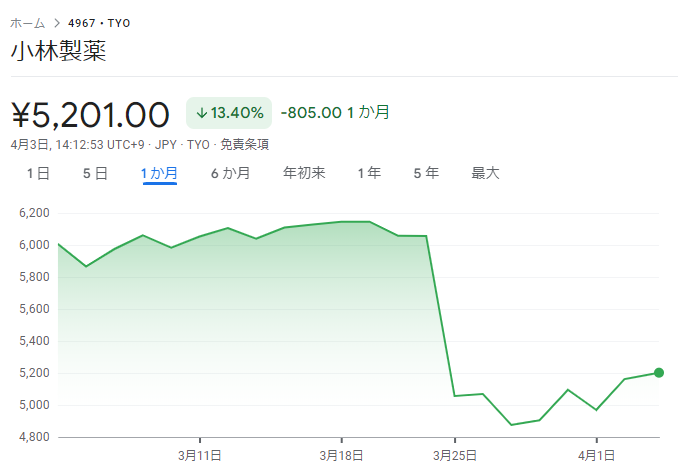
Task: Click the 4月1日 x-axis date label
Action: [596, 455]
